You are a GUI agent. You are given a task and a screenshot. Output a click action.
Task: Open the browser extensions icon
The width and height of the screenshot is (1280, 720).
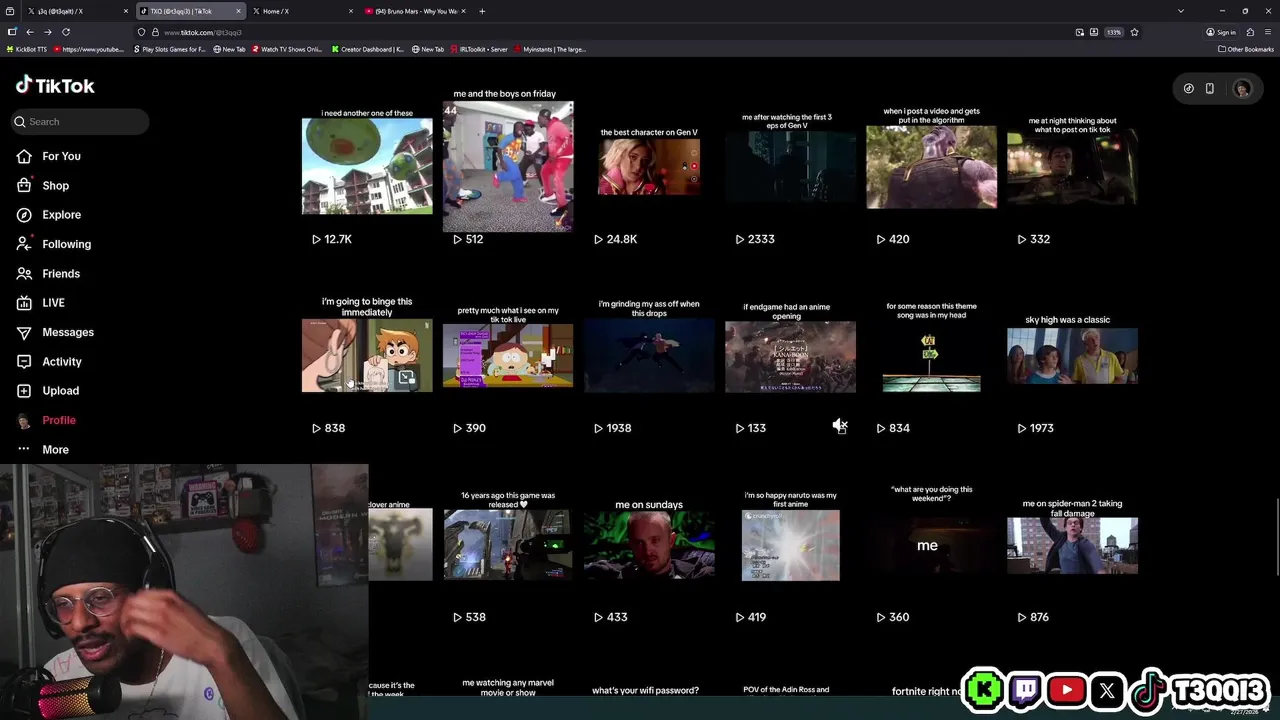[x=1250, y=32]
